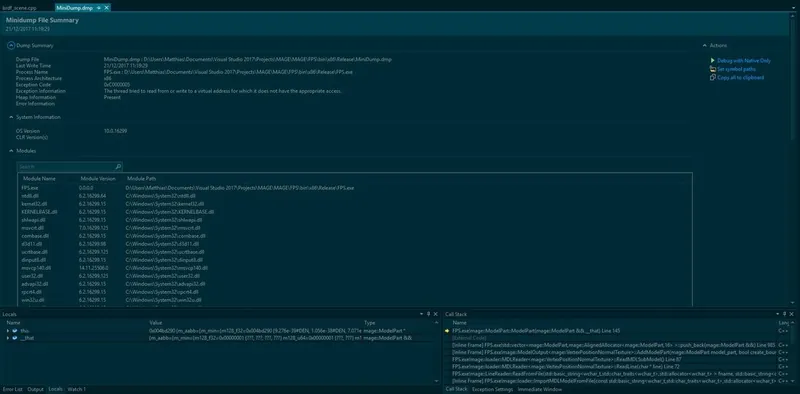Select the rpcrt4.dll module row
This screenshot has height=394, width=800.
click(x=355, y=292)
